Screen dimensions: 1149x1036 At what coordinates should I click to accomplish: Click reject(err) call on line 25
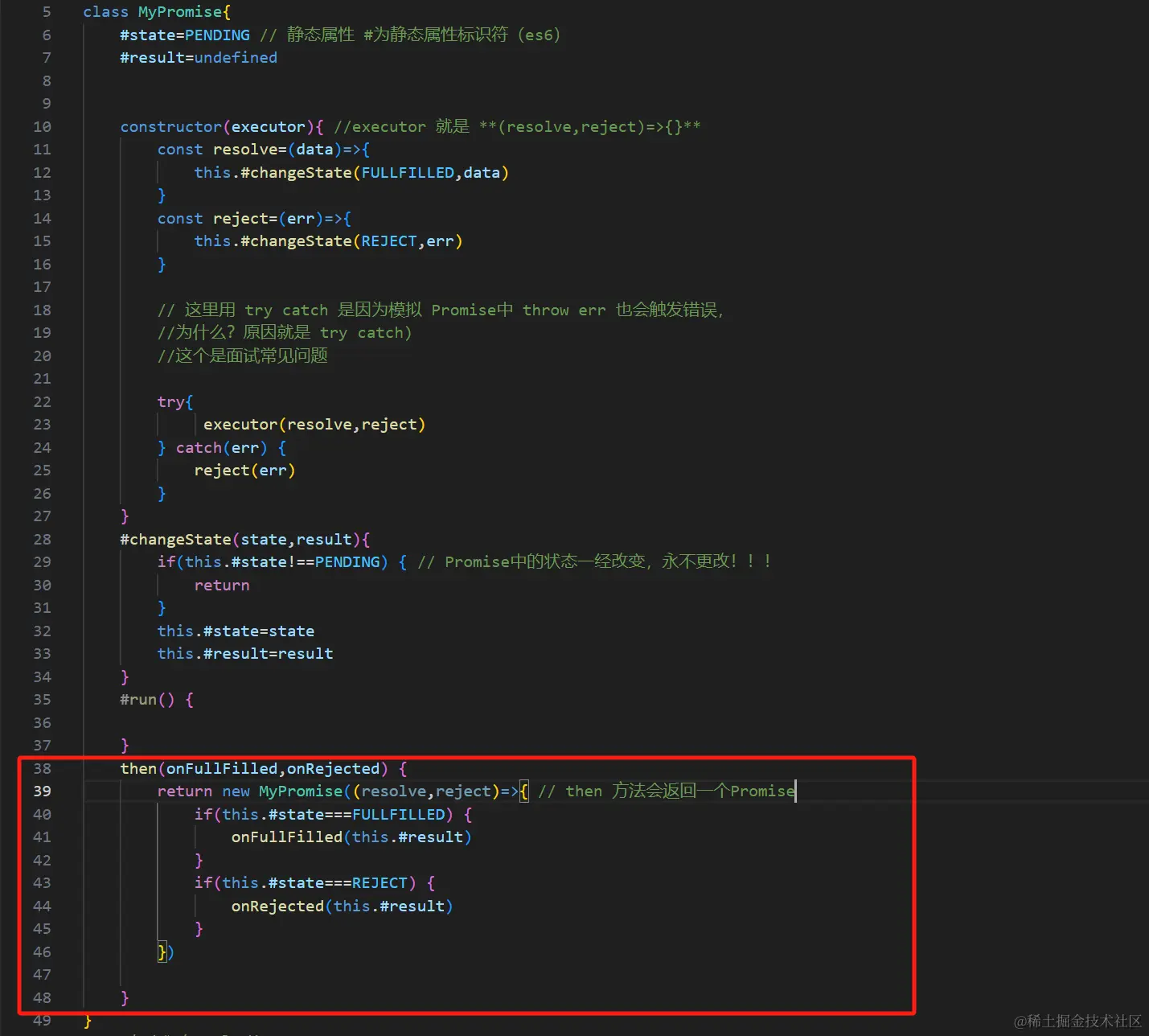[x=245, y=471]
